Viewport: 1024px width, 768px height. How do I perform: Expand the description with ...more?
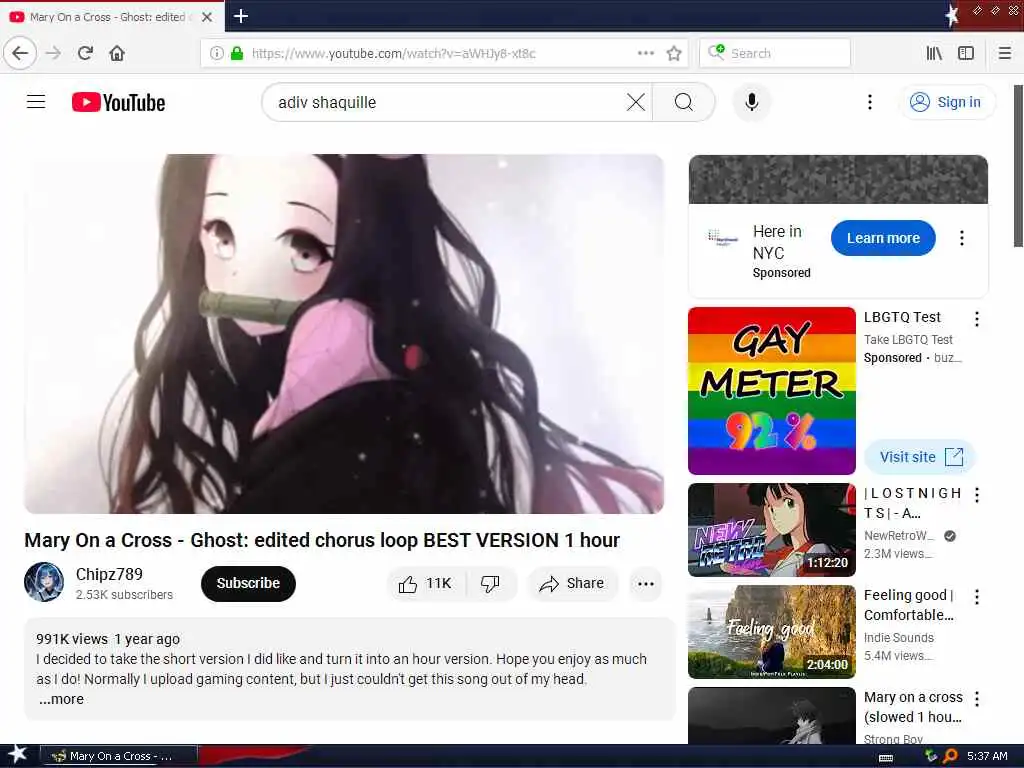[x=61, y=699]
